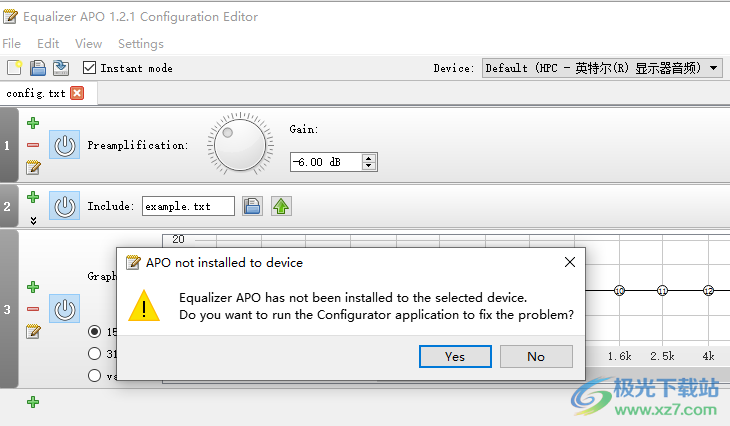Click No in the APO dialog
The width and height of the screenshot is (730, 426).
(x=536, y=357)
